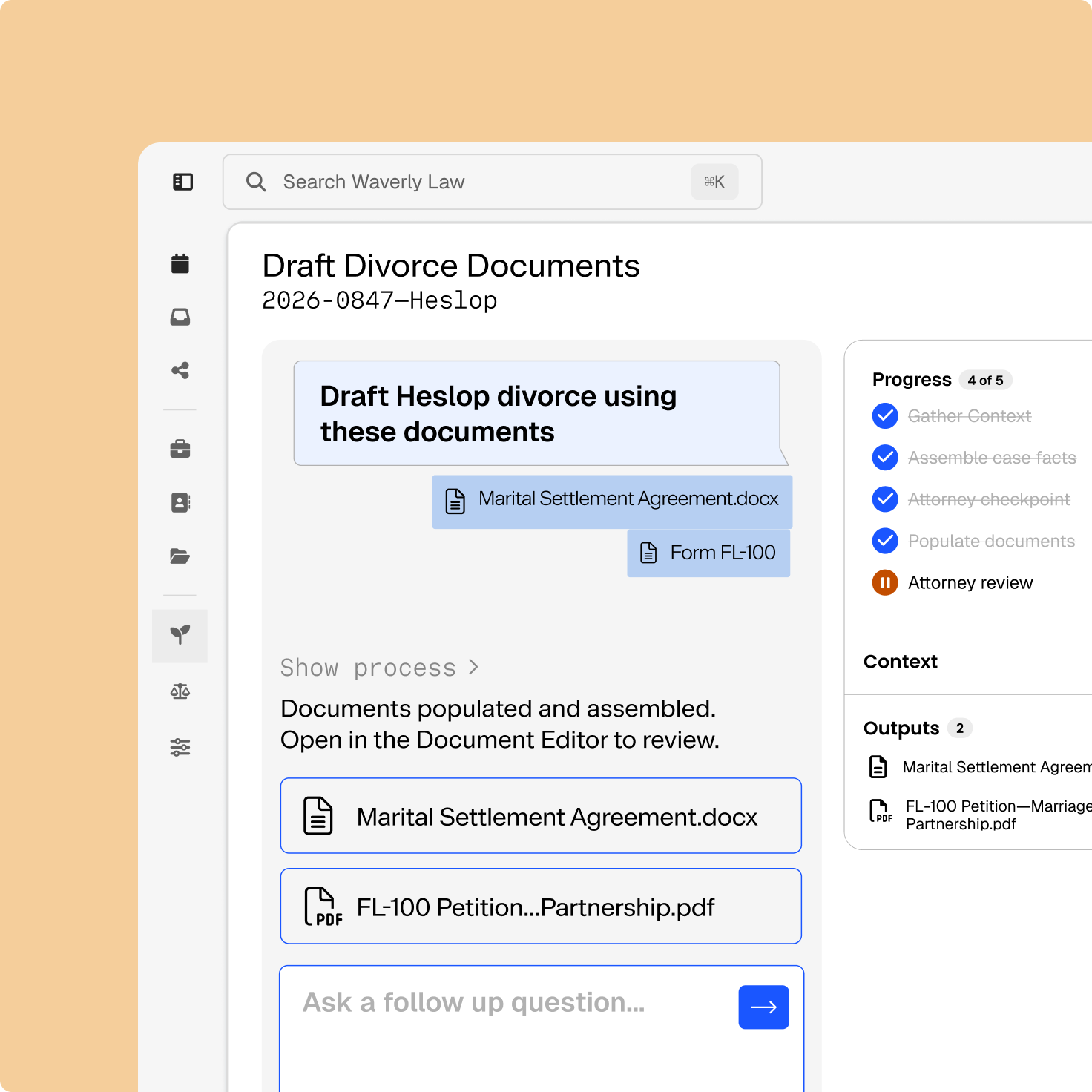Click PDF icon beside FL-100 Petition output
Screen dimensions: 1092x1092
point(881,811)
